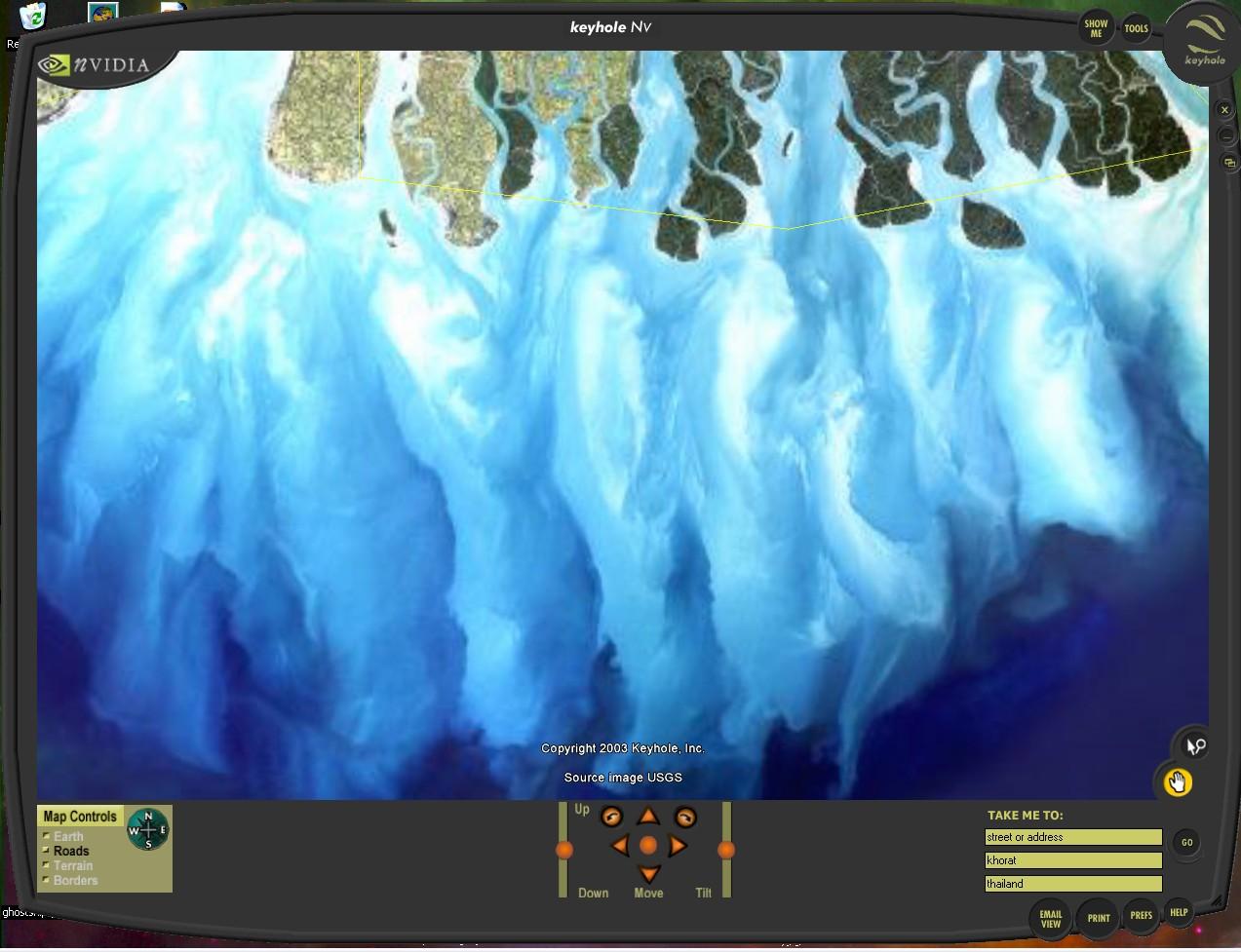1241x952 pixels.
Task: Click the PRINT button
Action: (1099, 918)
